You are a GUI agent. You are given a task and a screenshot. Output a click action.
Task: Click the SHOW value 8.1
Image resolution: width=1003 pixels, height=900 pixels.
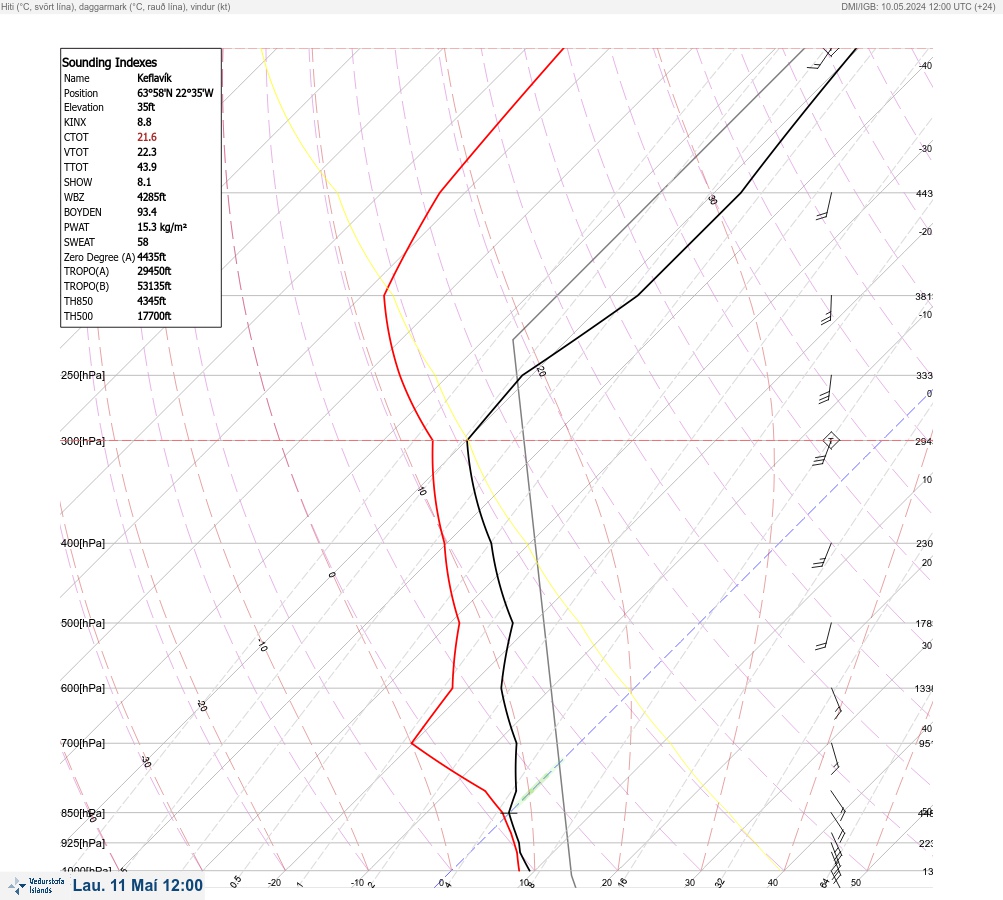144,182
